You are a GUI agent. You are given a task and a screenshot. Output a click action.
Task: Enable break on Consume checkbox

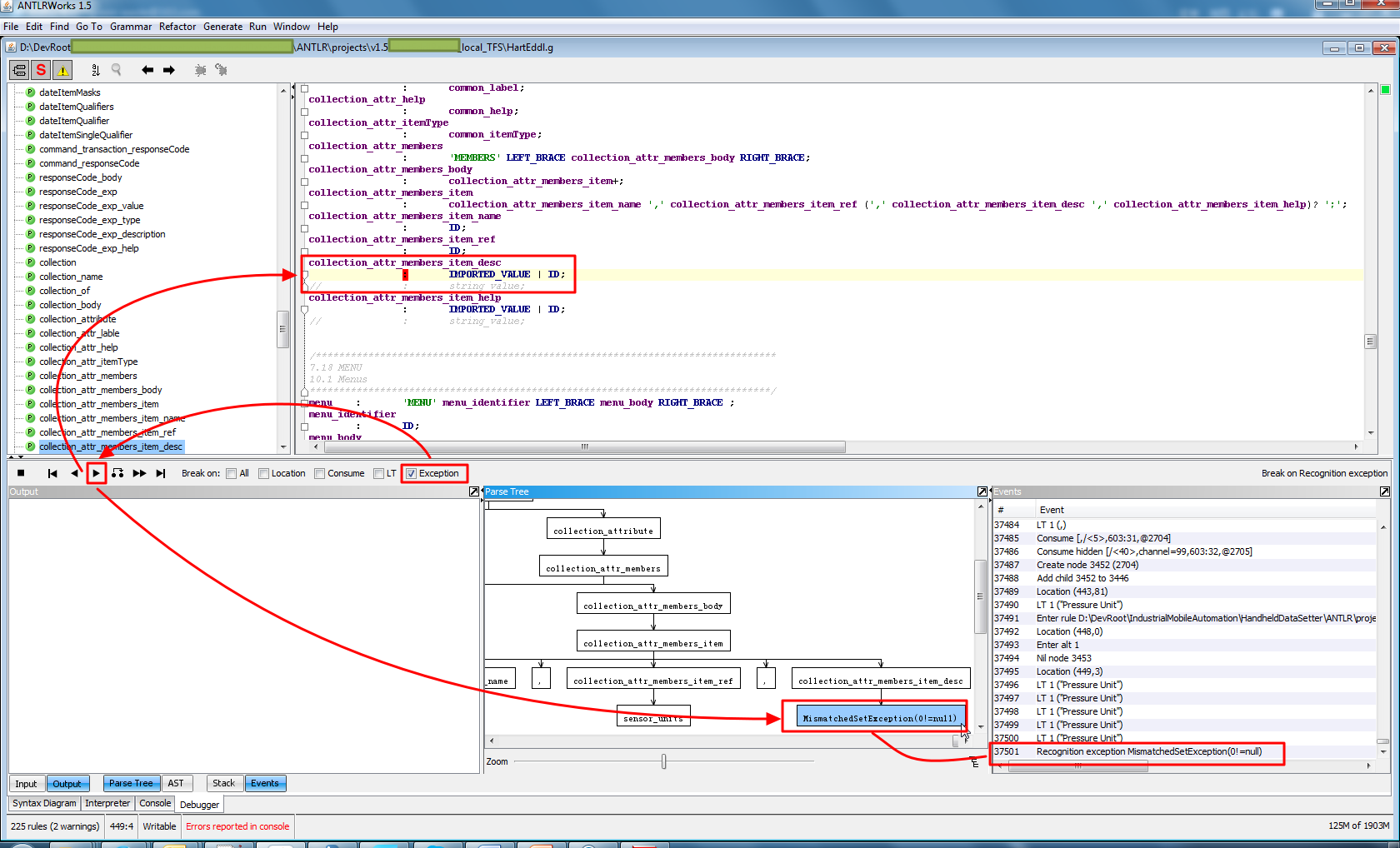[319, 473]
